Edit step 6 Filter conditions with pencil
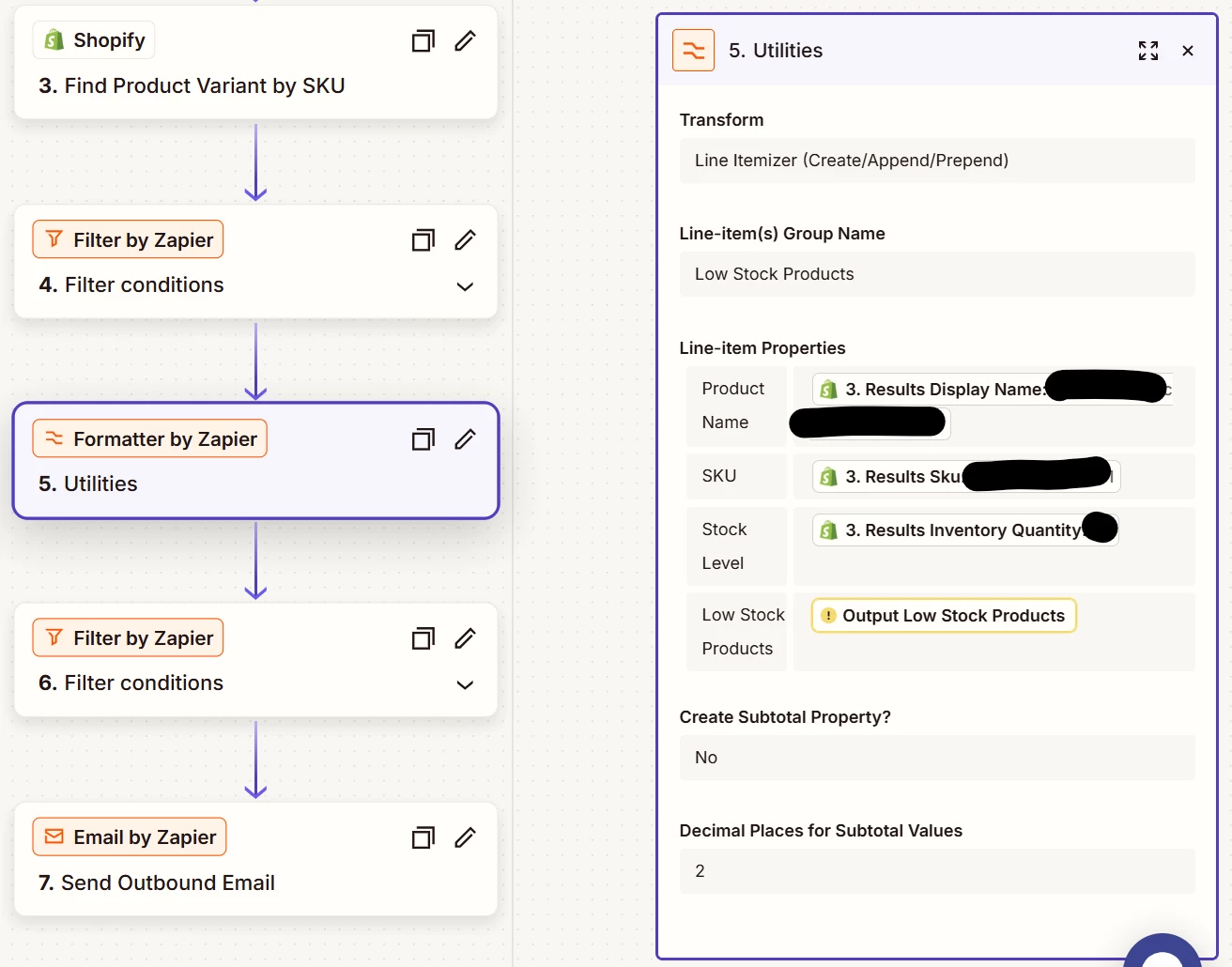This screenshot has height=967, width=1232. pyautogui.click(x=465, y=638)
